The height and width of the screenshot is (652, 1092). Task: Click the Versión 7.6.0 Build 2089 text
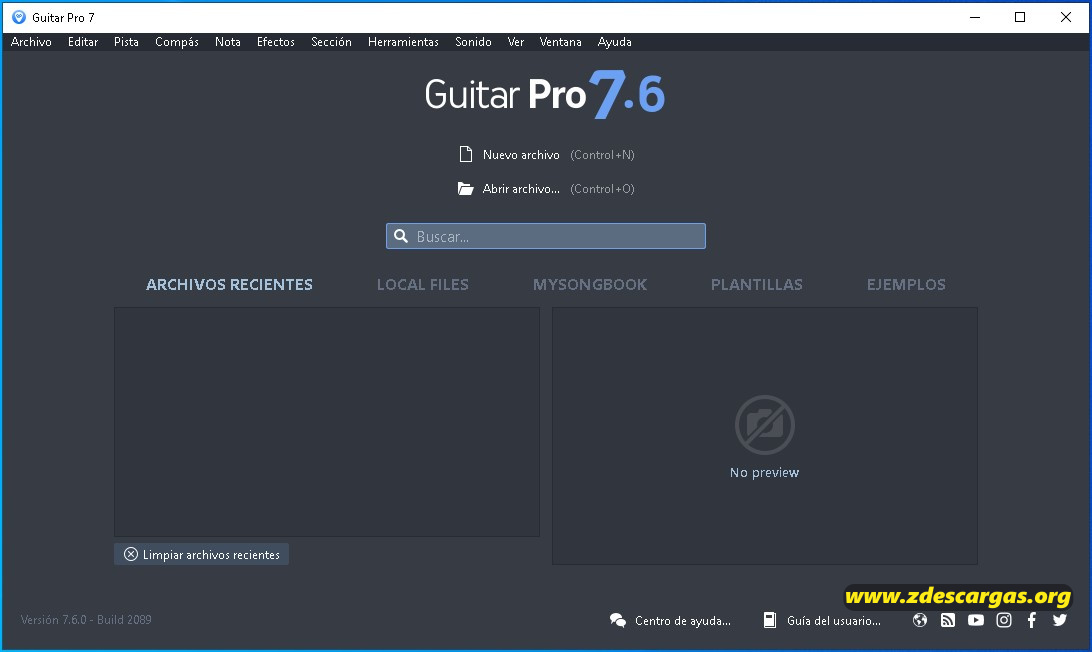86,619
